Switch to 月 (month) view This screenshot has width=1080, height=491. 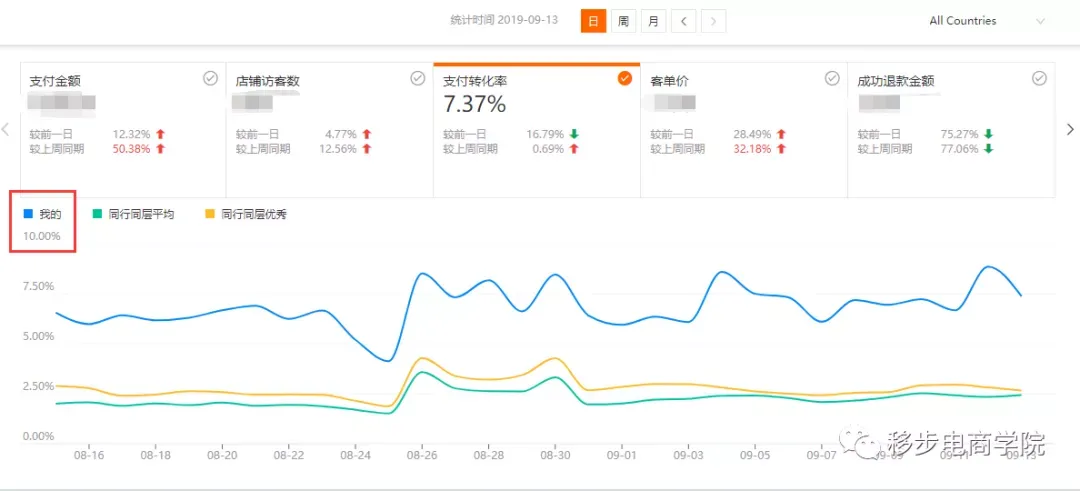click(653, 21)
